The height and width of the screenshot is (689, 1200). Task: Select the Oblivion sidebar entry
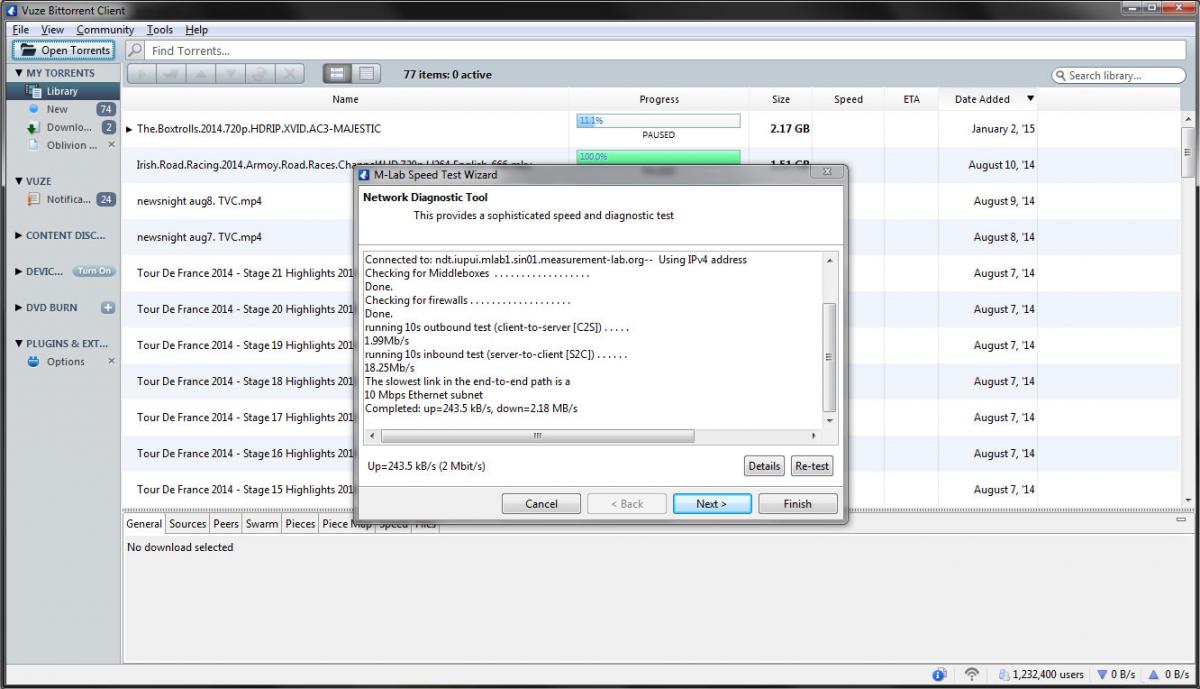(x=72, y=145)
